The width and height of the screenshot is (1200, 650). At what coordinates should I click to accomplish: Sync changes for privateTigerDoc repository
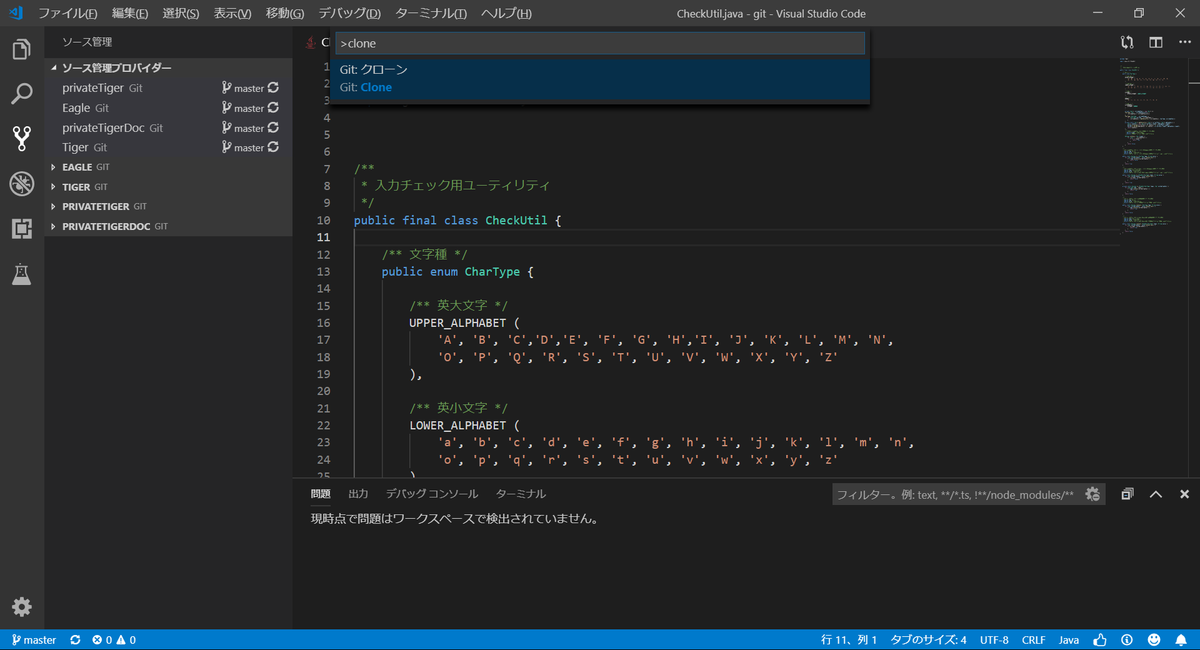(273, 128)
